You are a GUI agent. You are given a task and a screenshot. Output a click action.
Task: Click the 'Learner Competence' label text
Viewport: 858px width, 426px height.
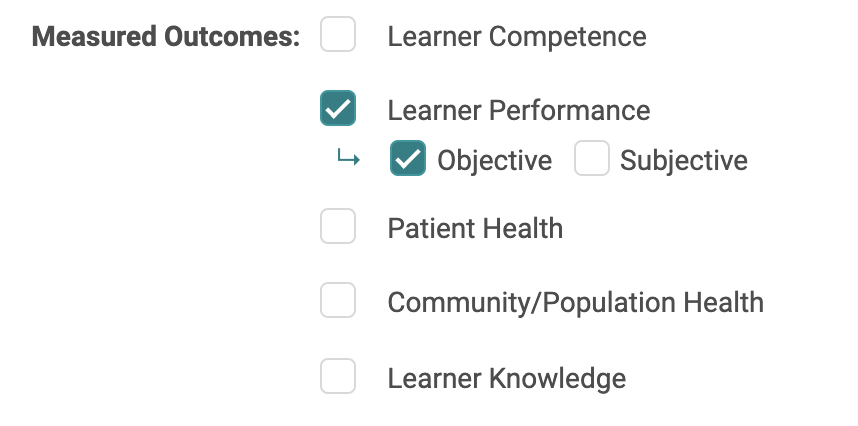[x=517, y=37]
